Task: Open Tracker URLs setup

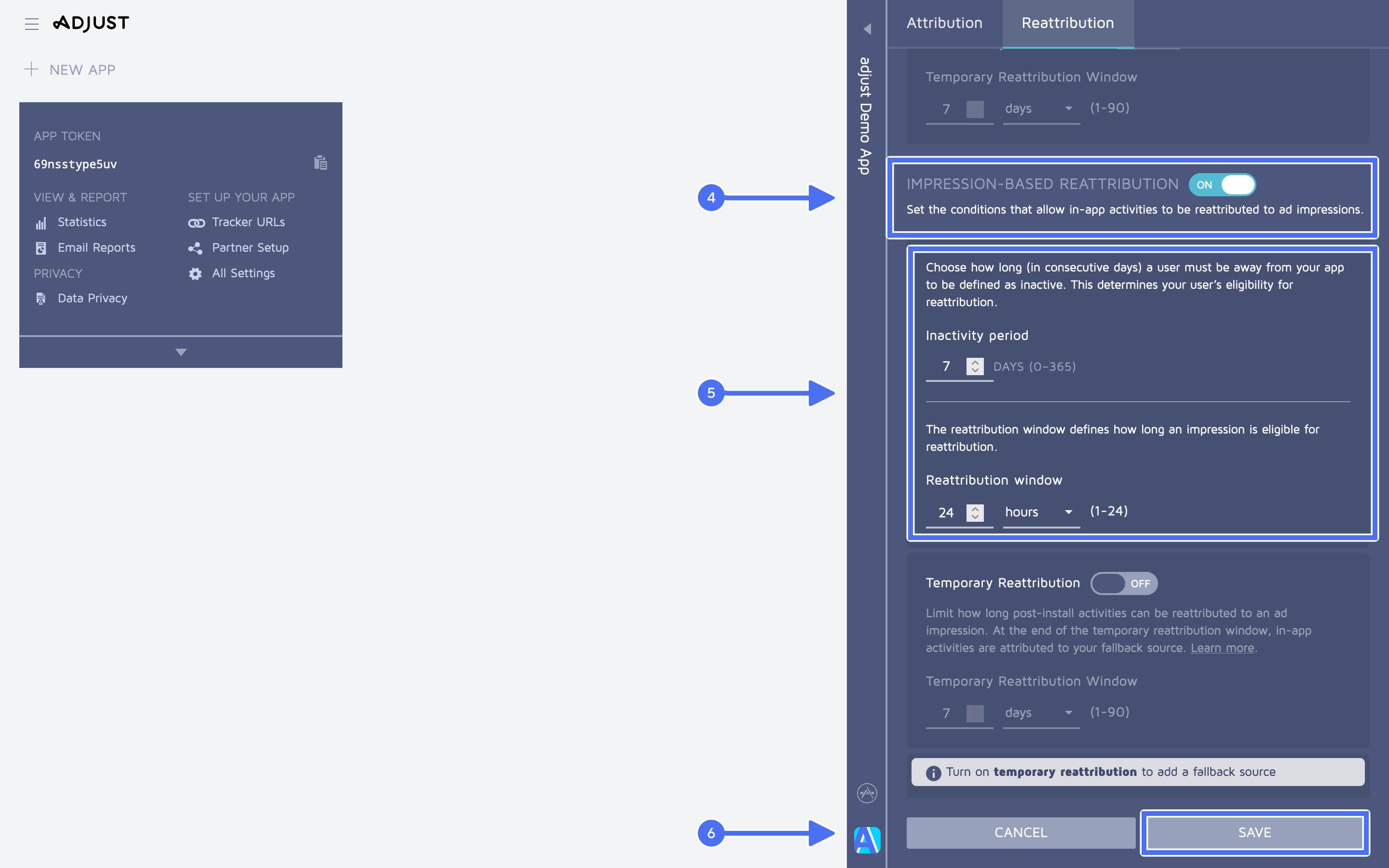Action: tap(248, 222)
